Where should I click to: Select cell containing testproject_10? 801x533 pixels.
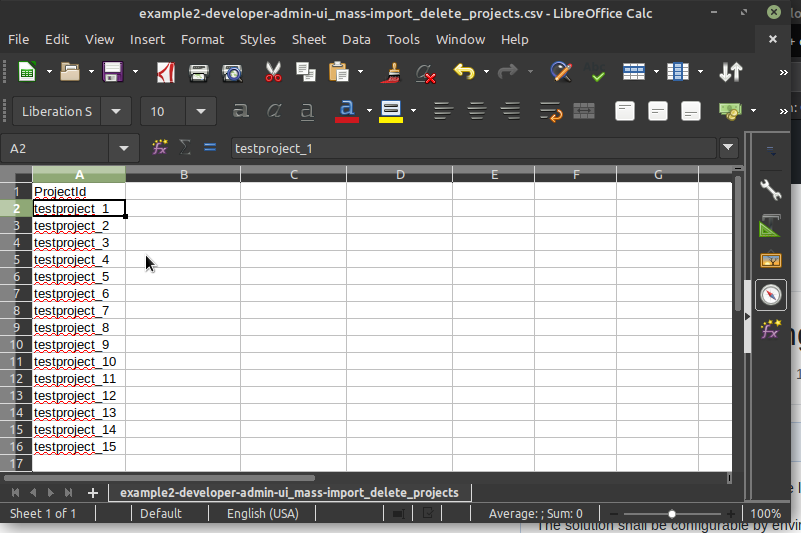(79, 362)
